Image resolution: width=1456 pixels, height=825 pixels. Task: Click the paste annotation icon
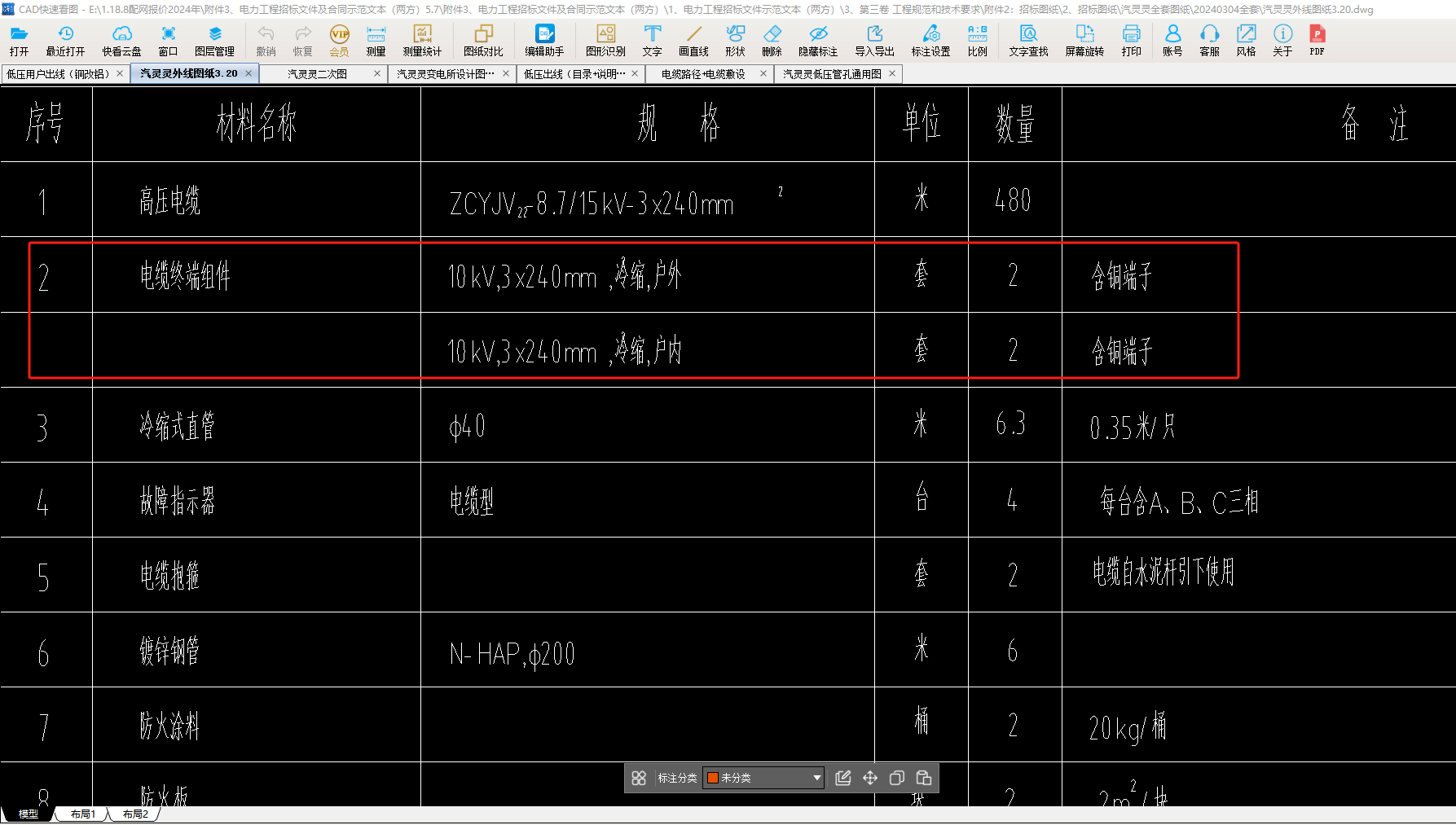(x=924, y=778)
